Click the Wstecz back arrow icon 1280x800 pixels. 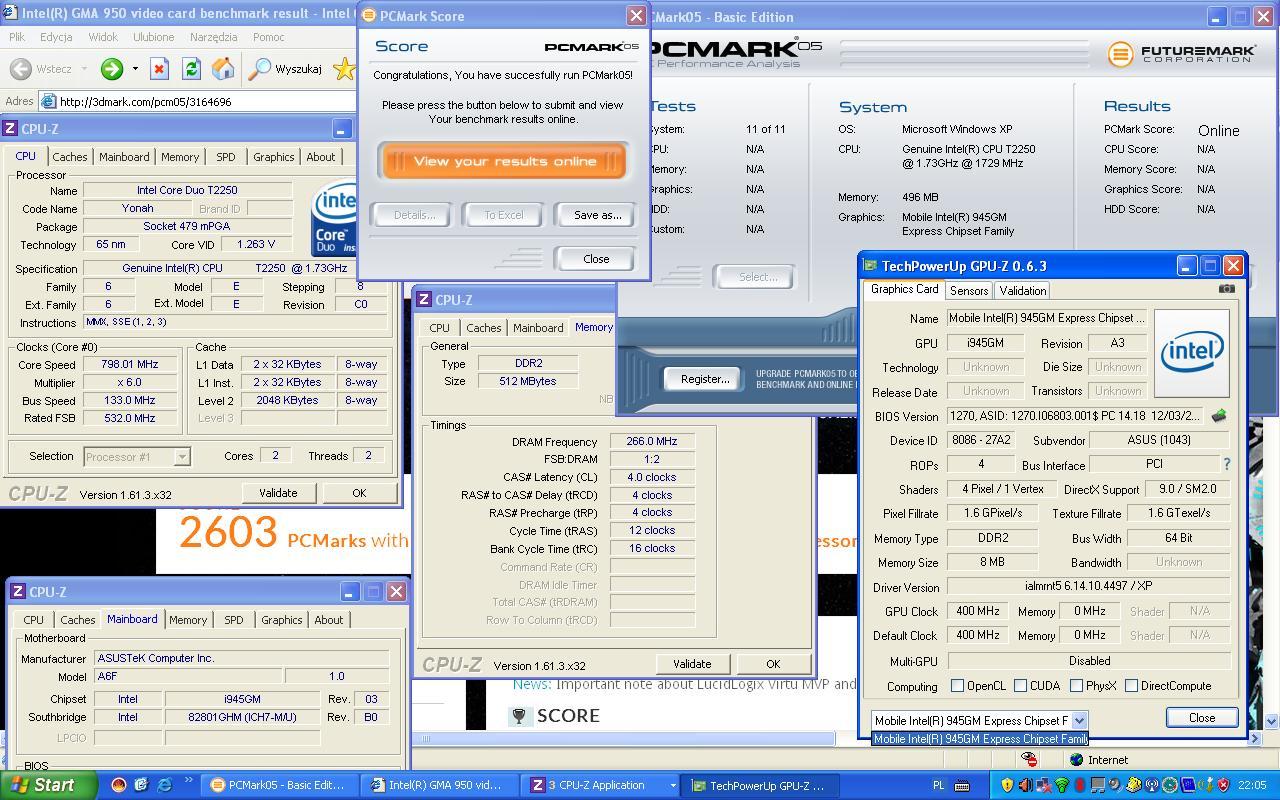coord(20,69)
